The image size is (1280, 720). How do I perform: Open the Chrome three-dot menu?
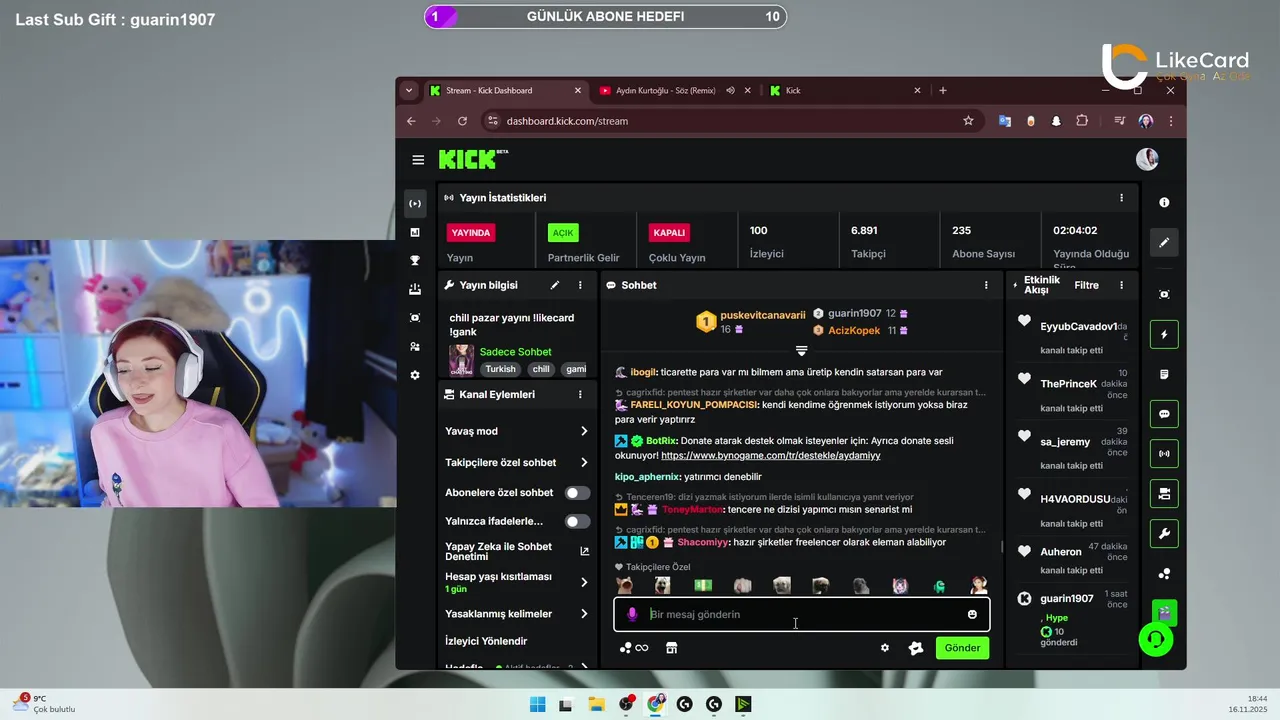coord(1170,121)
